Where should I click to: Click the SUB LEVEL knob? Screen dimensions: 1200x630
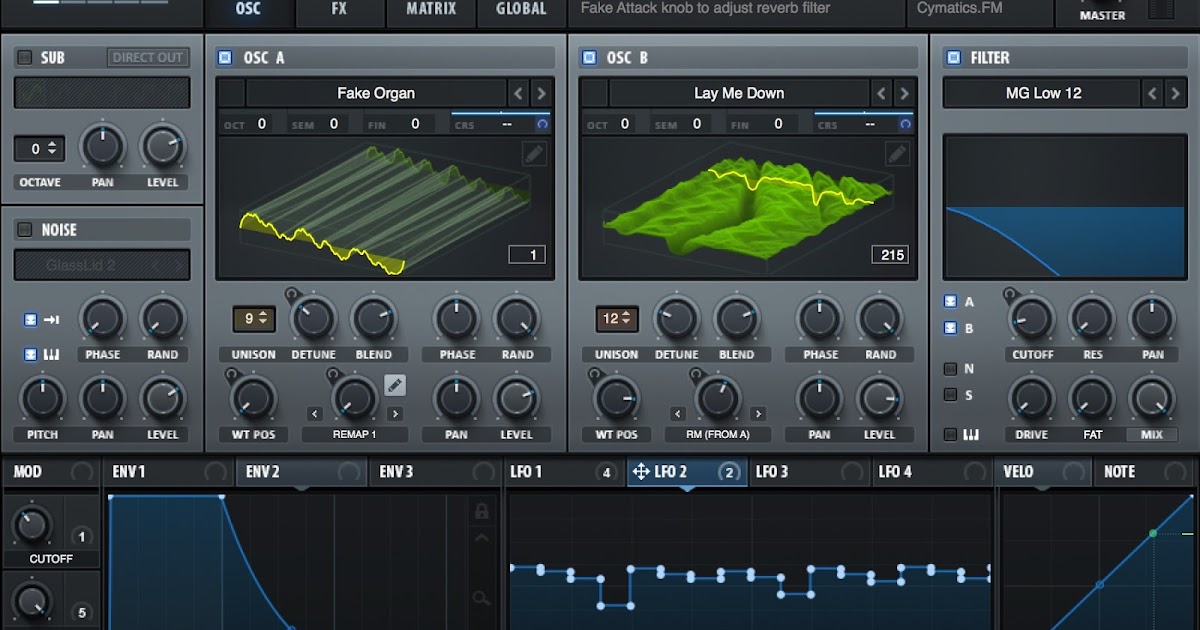(x=163, y=147)
